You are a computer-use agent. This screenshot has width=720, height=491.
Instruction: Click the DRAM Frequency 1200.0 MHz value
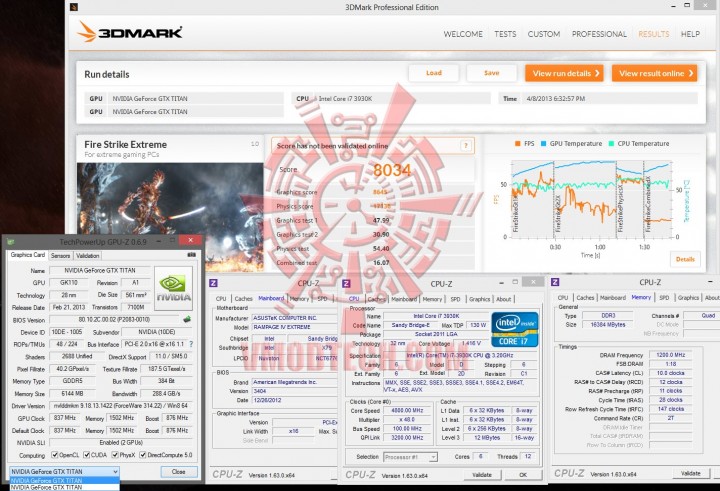pyautogui.click(x=670, y=355)
